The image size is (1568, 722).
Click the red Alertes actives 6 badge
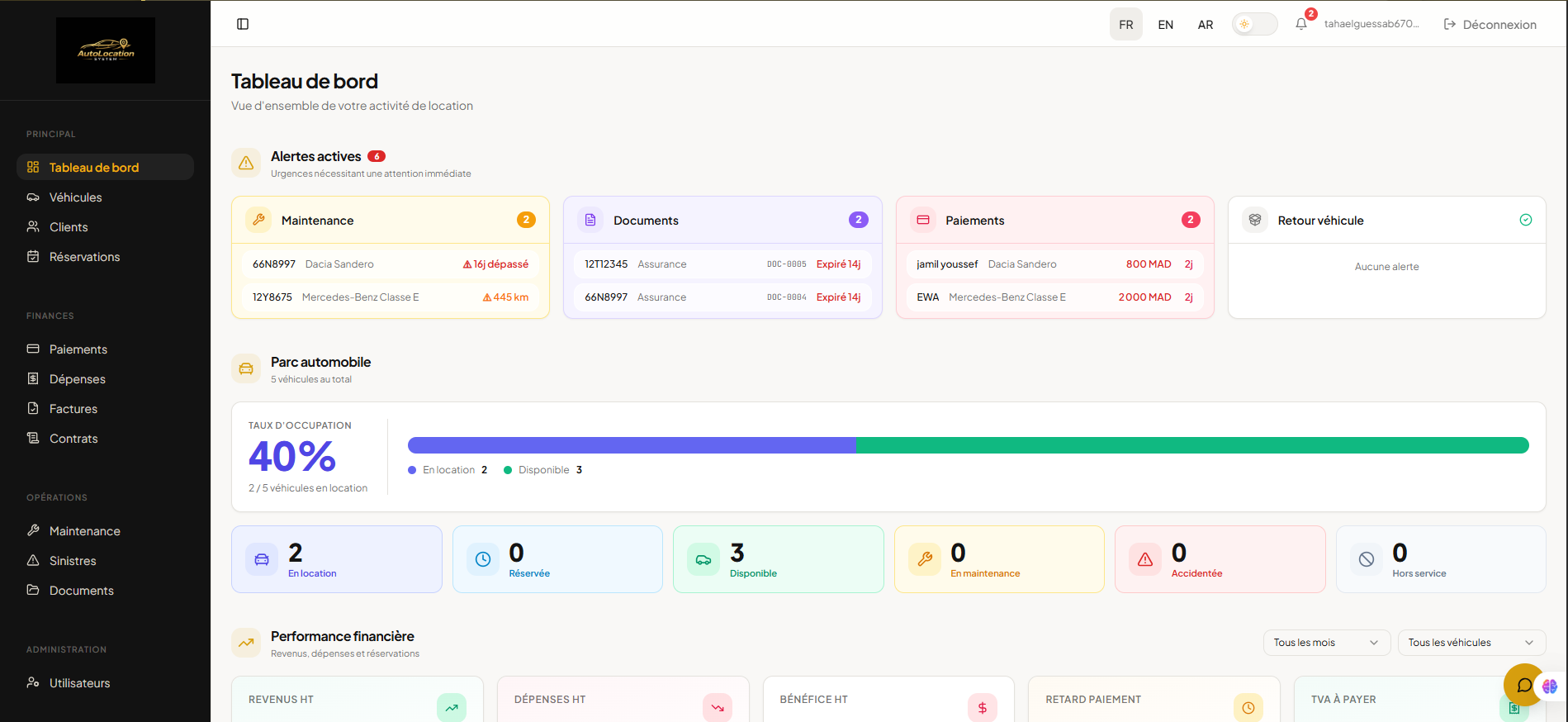point(377,156)
